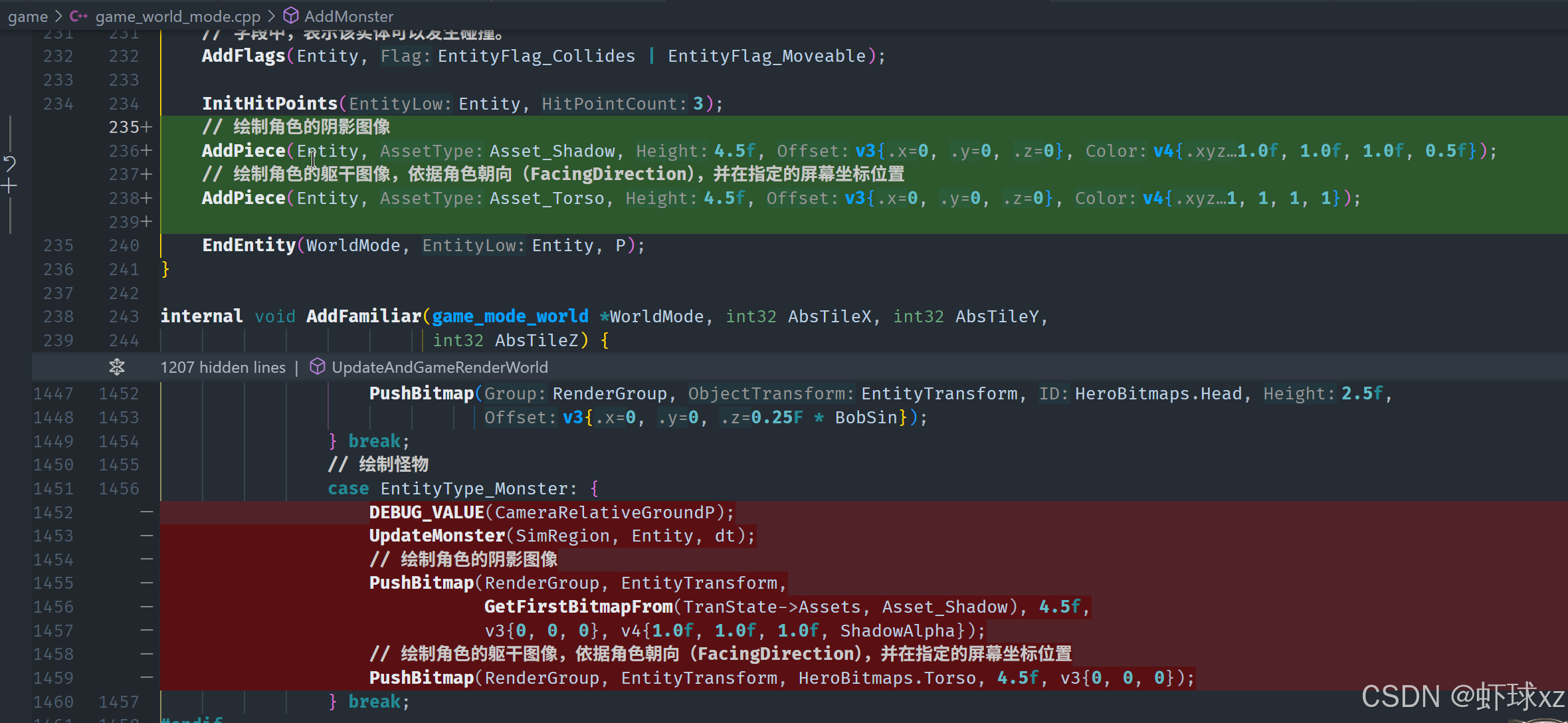
Task: Click the UpdateMonster call in removed block
Action: tap(437, 536)
